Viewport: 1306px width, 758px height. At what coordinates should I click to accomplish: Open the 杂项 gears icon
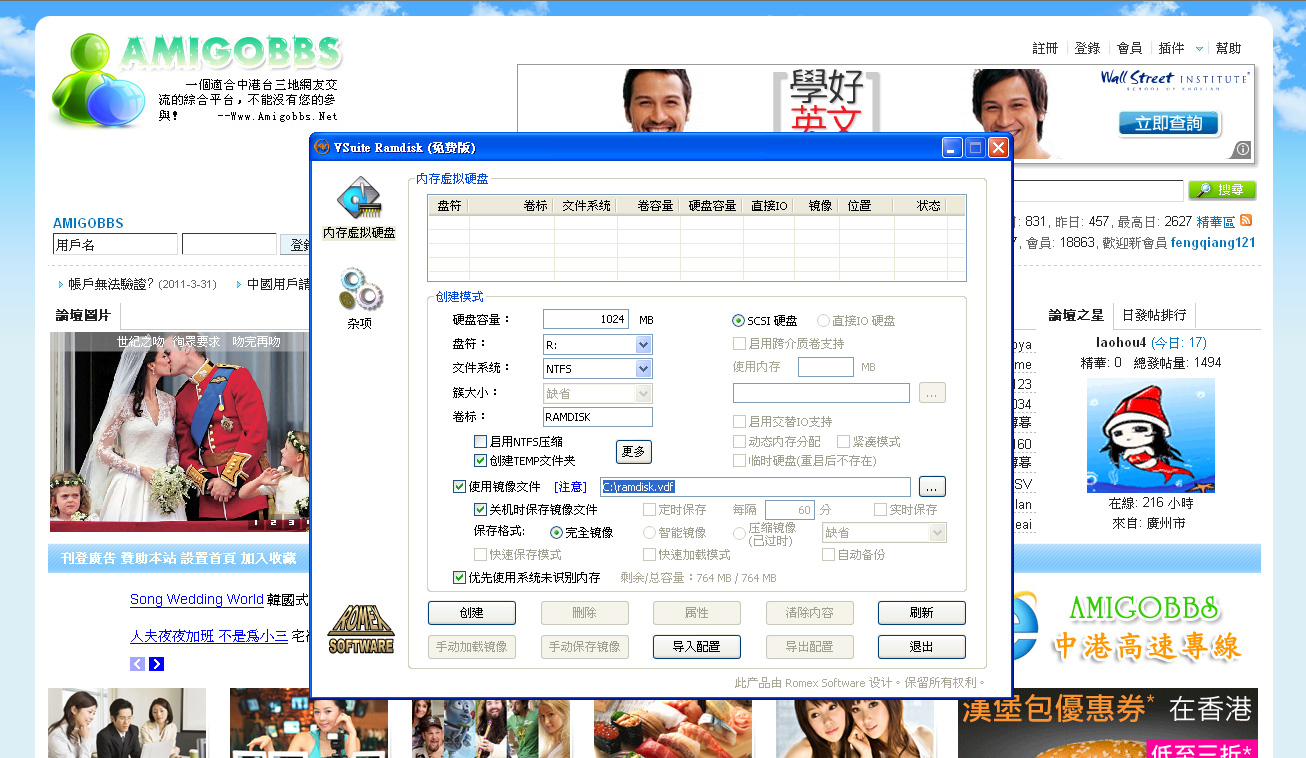(x=359, y=290)
